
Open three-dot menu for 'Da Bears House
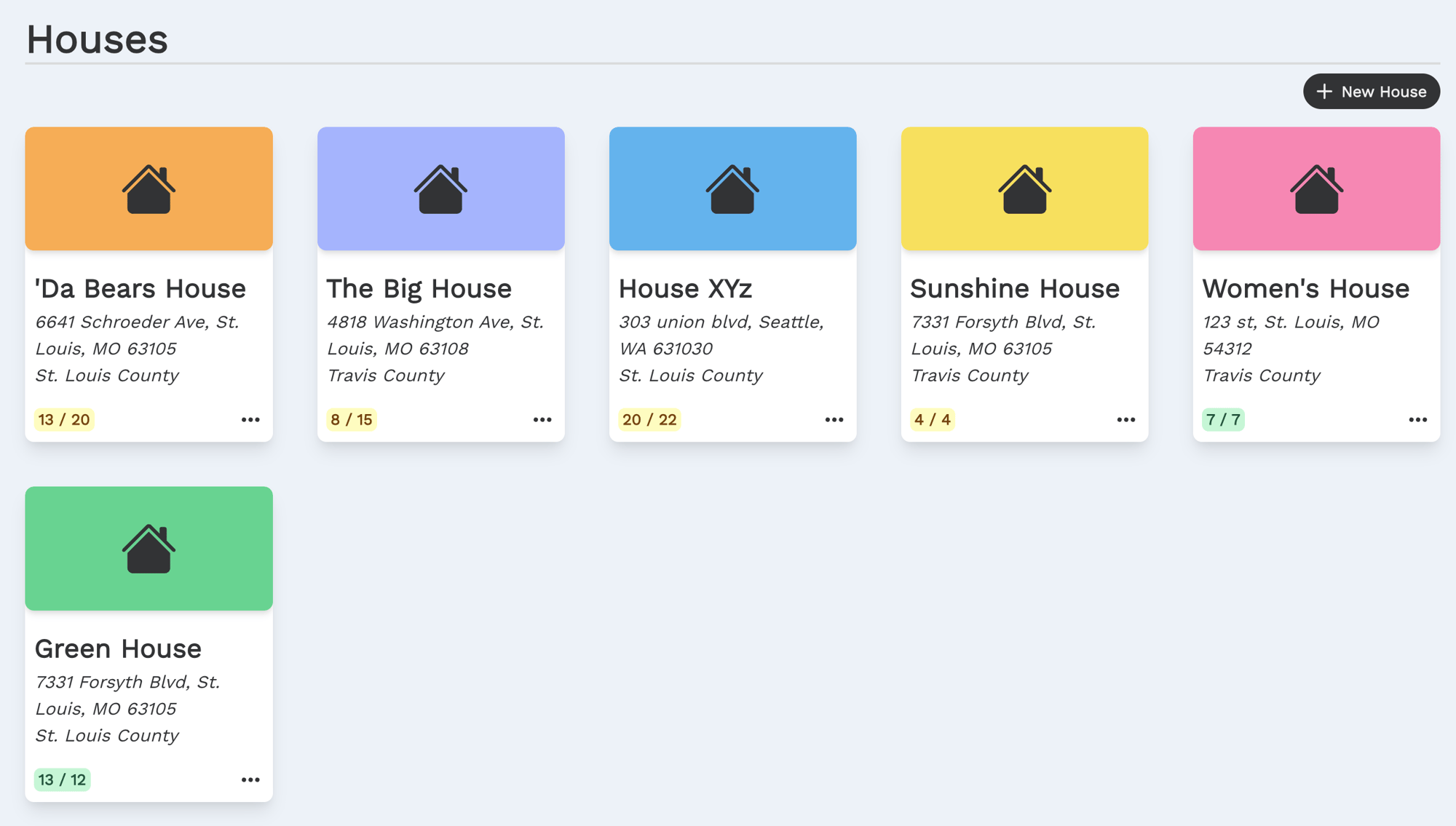(x=250, y=420)
